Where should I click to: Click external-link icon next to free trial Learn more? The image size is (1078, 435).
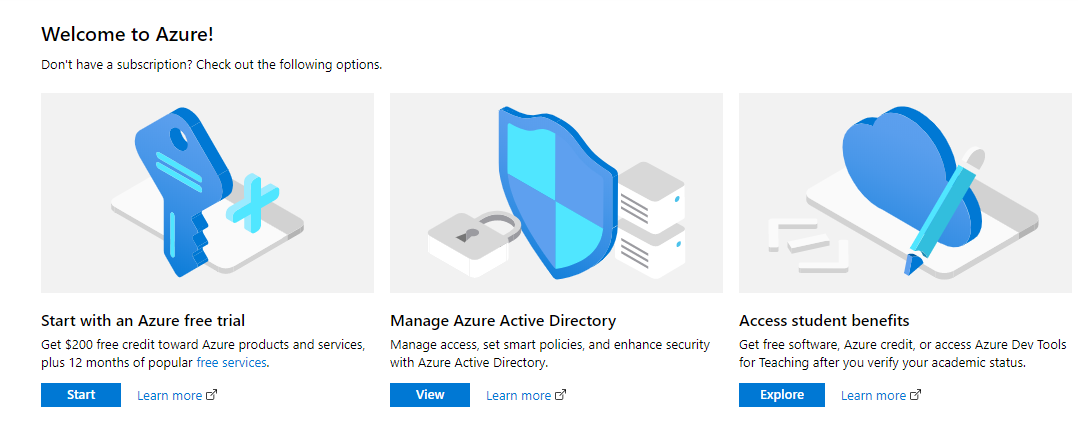211,395
